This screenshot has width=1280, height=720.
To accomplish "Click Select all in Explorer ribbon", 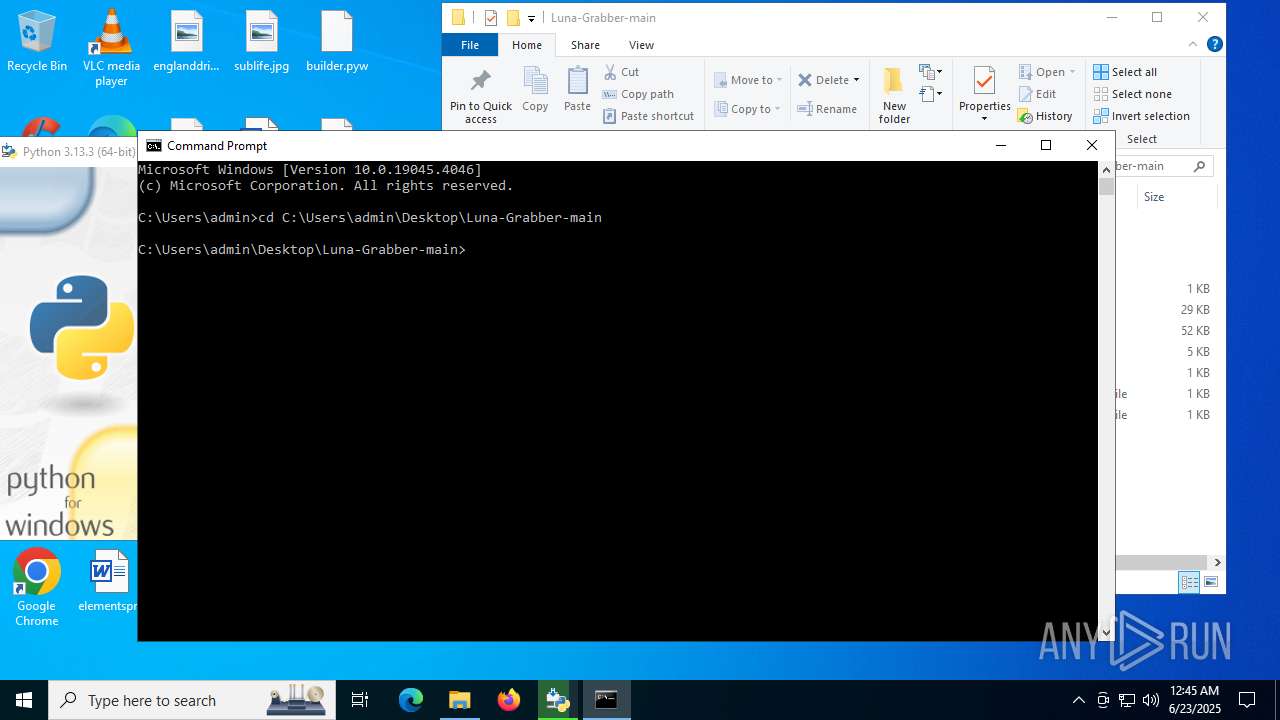I will coord(1125,72).
